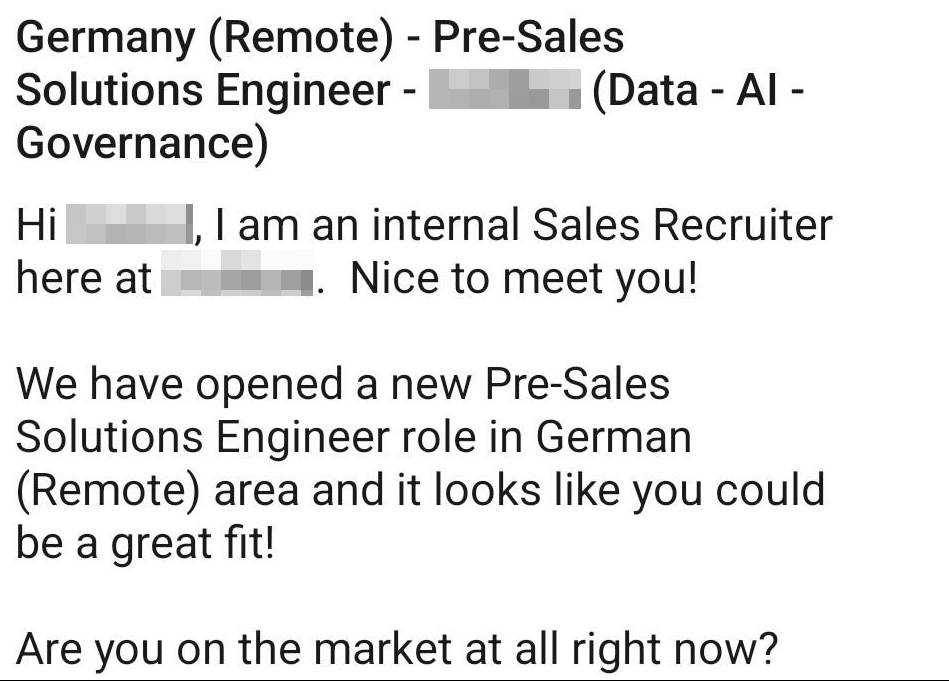Image resolution: width=949 pixels, height=681 pixels.
Task: Click the greeting word "Hi"
Action: [x=37, y=225]
